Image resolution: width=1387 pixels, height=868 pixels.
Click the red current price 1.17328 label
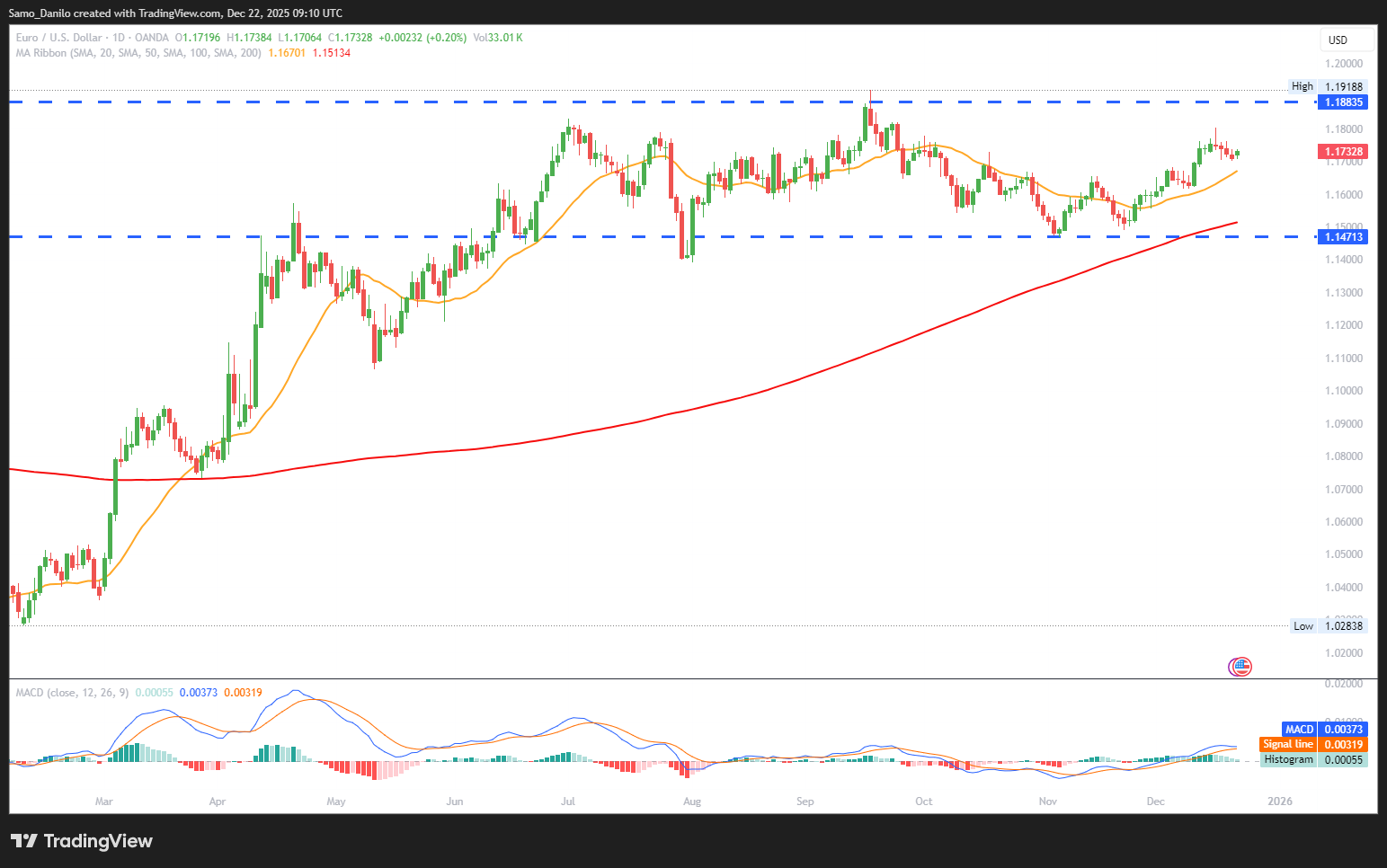1342,152
